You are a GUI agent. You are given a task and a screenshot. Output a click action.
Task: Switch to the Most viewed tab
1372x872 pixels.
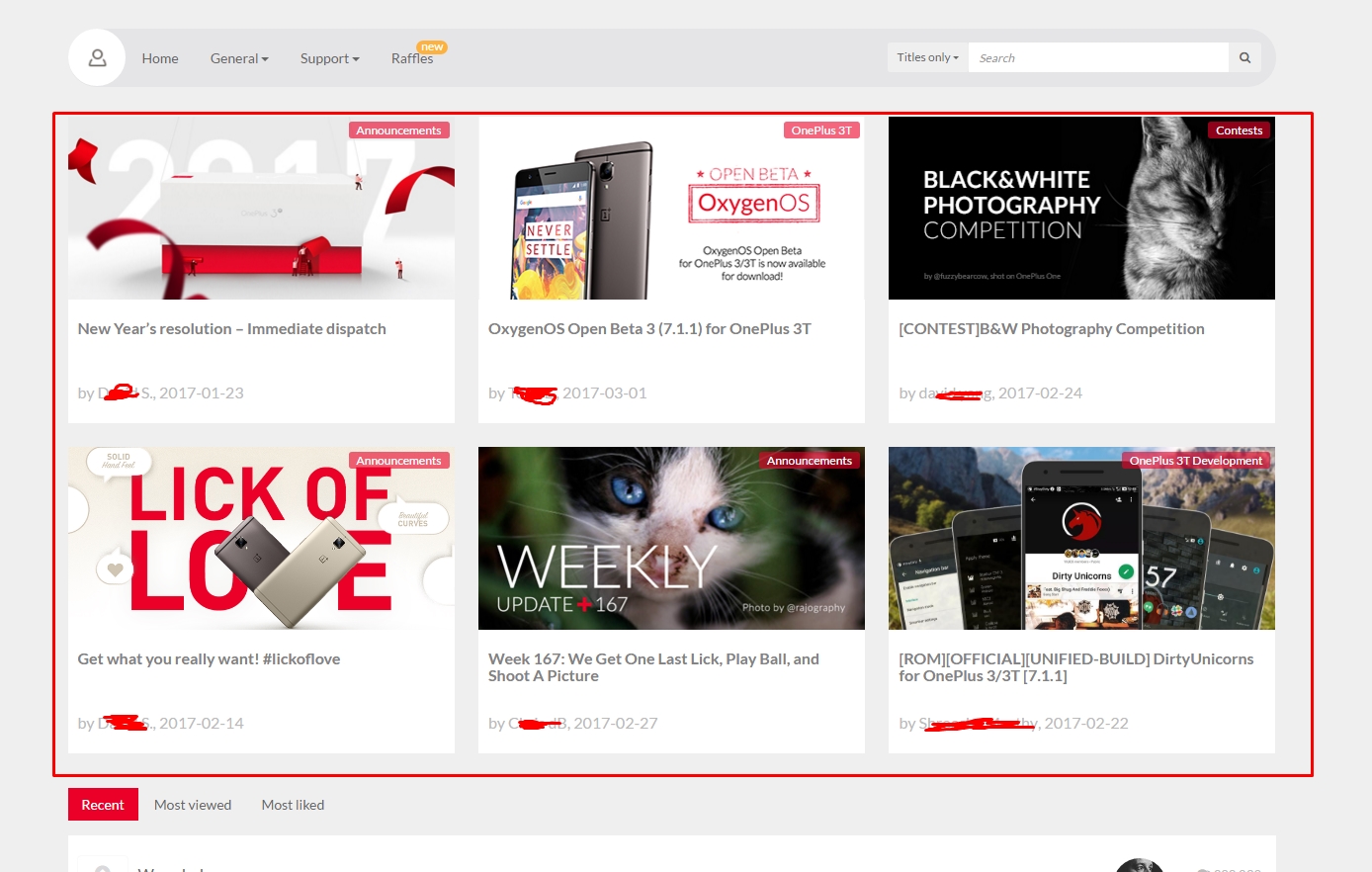pyautogui.click(x=193, y=805)
